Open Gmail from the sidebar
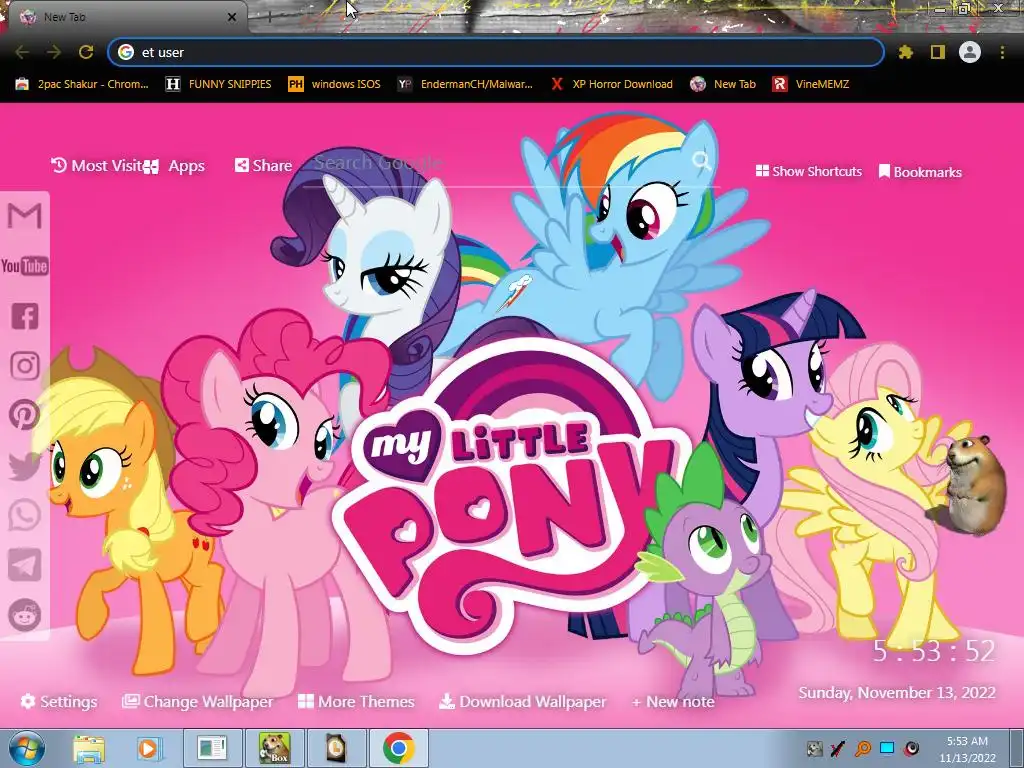Image resolution: width=1024 pixels, height=768 pixels. (x=25, y=216)
